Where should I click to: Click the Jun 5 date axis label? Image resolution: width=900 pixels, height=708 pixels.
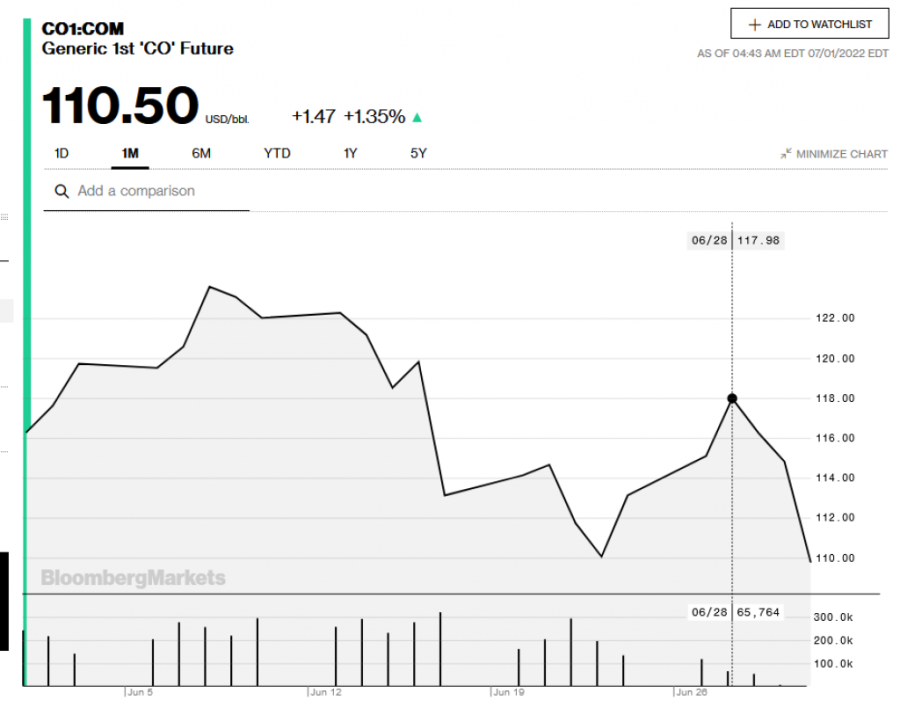click(139, 692)
